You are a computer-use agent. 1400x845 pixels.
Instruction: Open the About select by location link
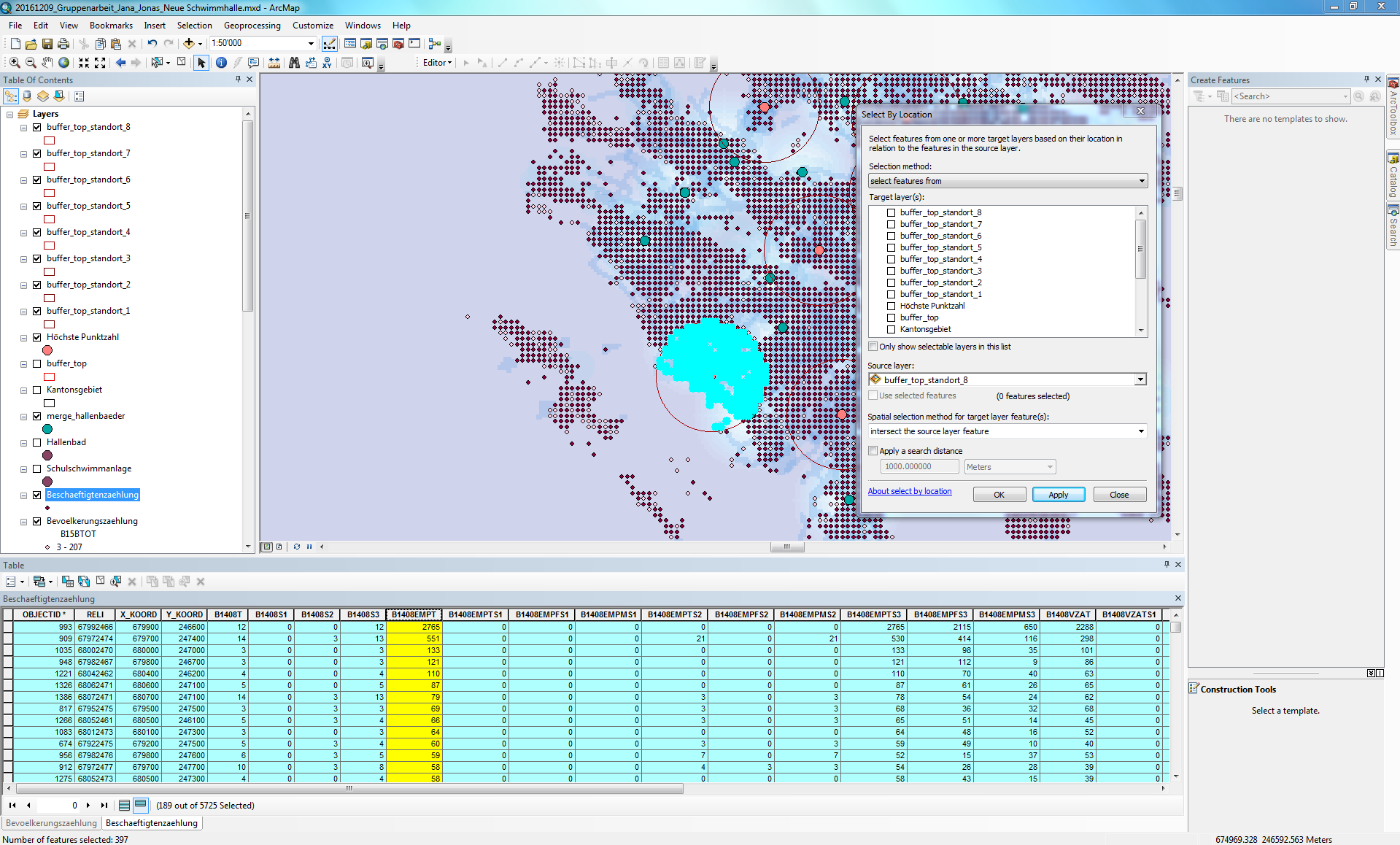tap(909, 491)
